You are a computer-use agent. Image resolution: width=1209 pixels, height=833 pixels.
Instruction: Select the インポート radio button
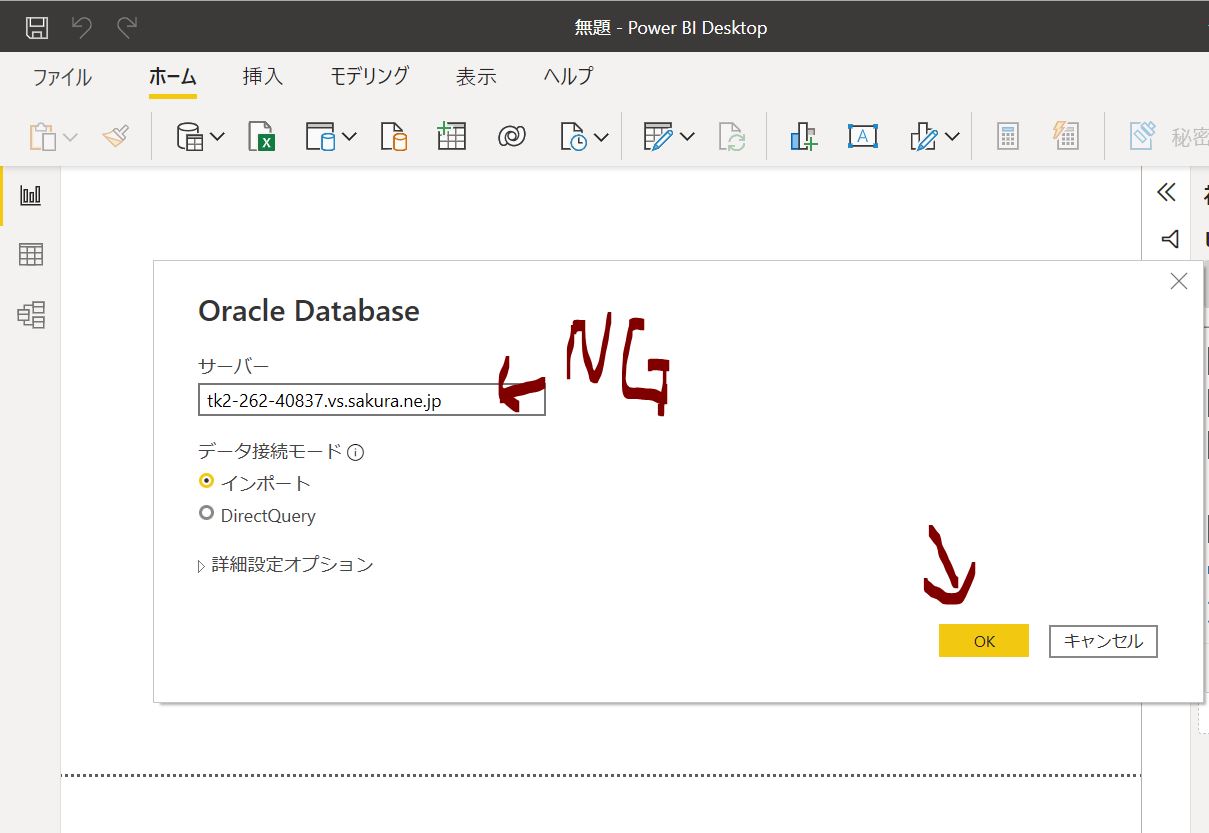207,481
